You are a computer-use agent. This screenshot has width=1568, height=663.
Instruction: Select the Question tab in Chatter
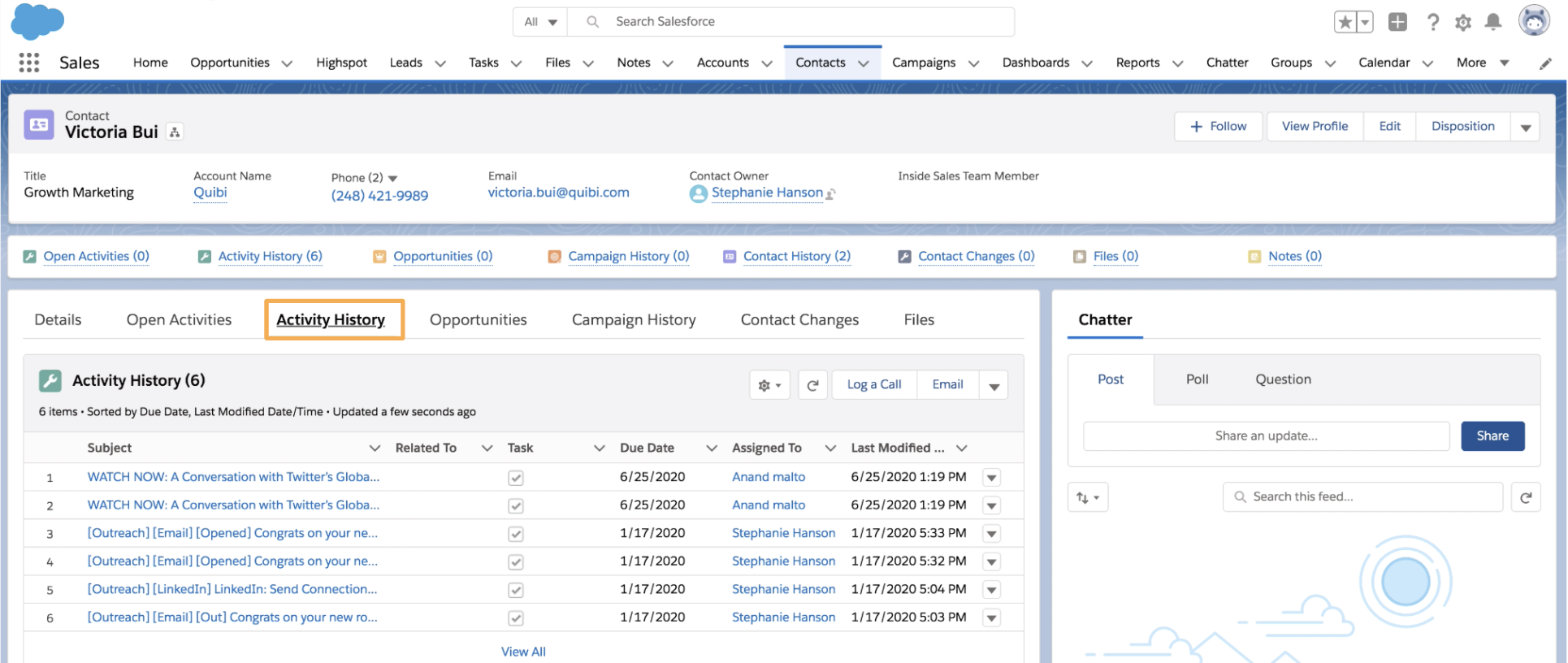(1283, 379)
